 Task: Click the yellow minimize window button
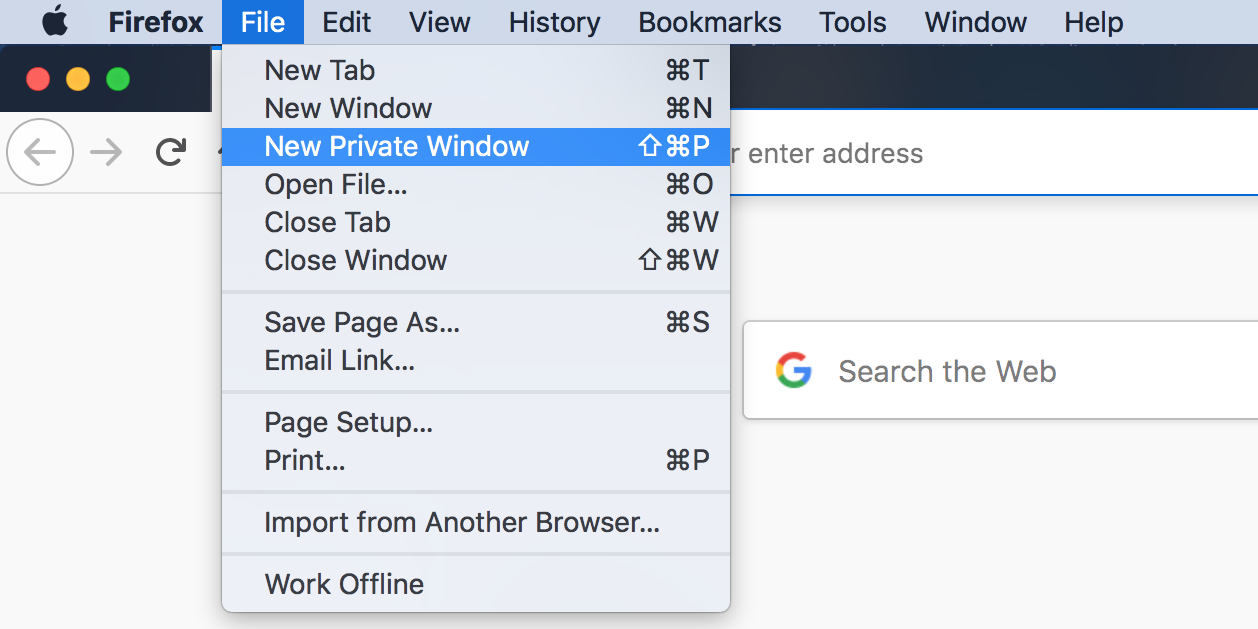click(x=78, y=78)
